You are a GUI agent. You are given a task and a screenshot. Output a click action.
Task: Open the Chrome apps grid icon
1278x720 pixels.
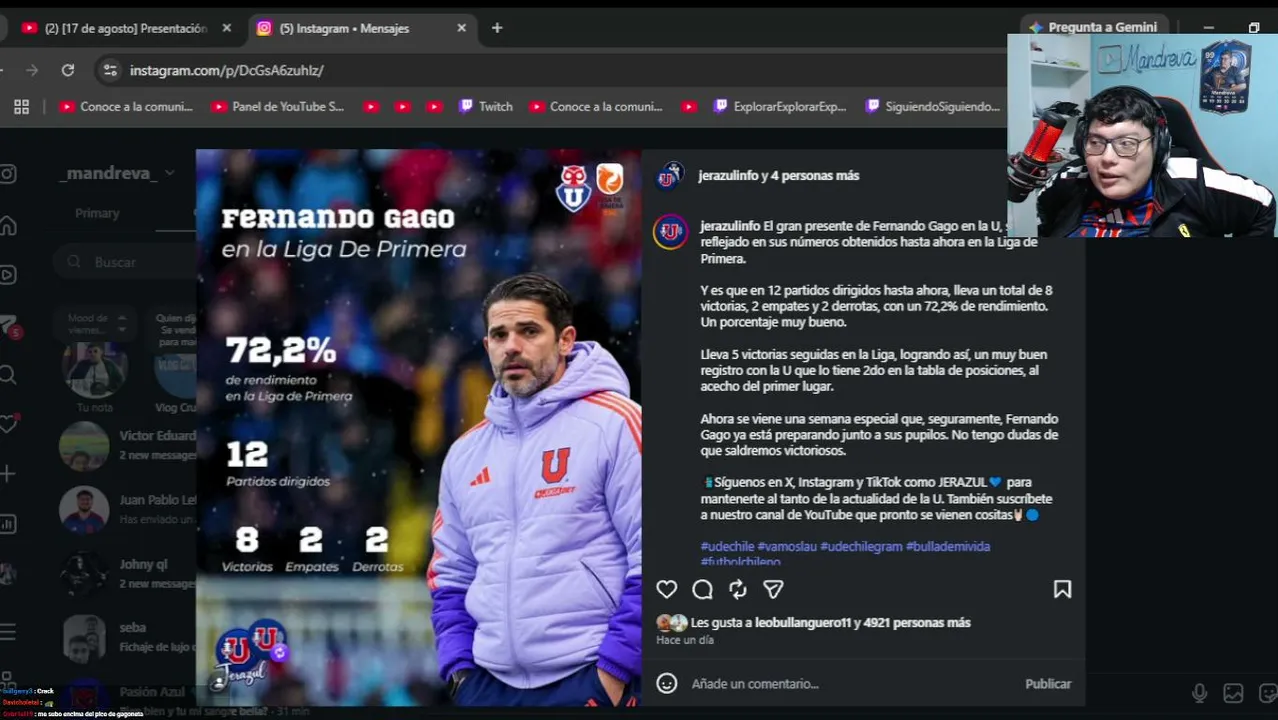21,106
